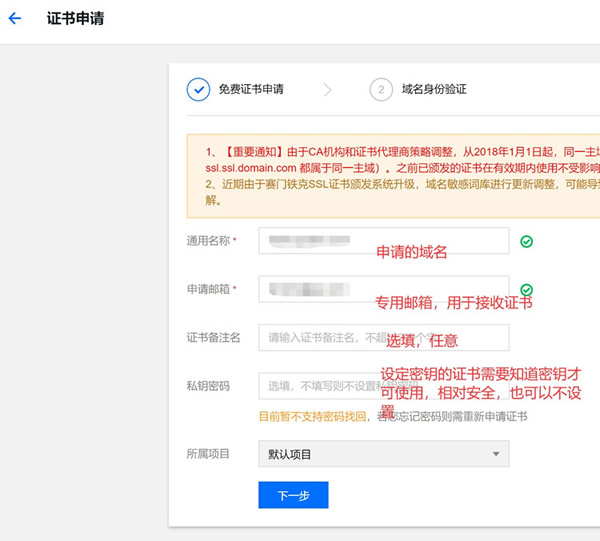Select the 免费证书申请 step label
The height and width of the screenshot is (541, 600).
point(250,89)
